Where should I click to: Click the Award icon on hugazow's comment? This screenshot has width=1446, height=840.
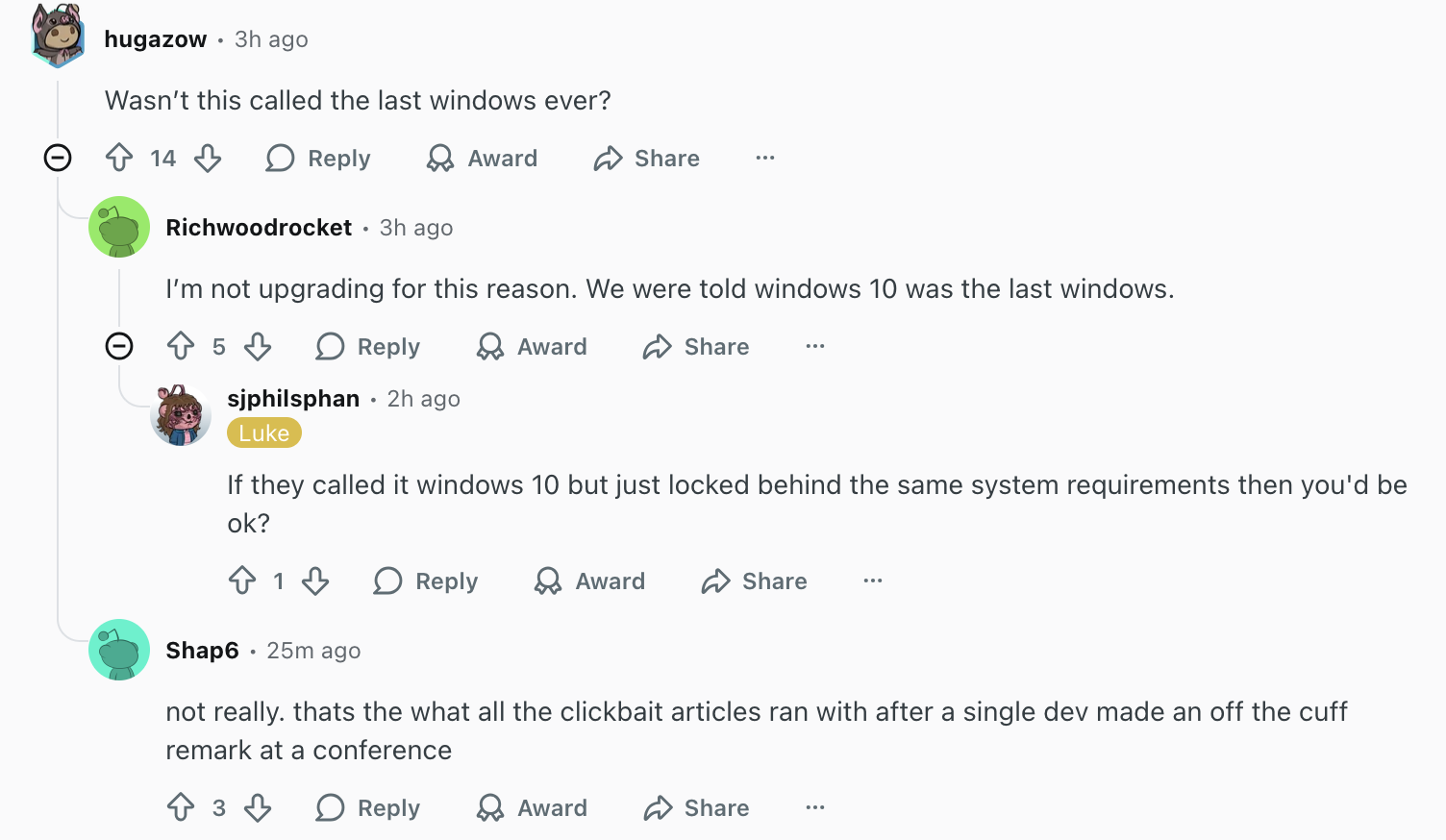coord(440,158)
